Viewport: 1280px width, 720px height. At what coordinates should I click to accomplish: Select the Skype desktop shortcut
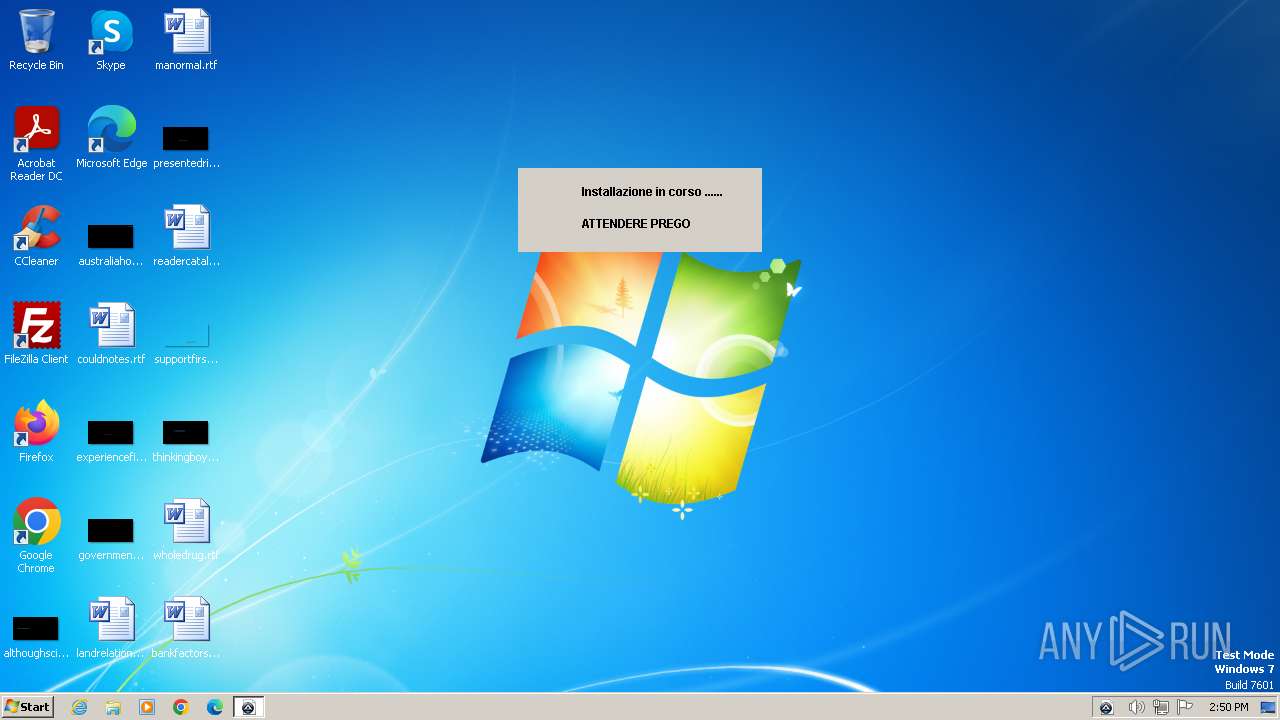pos(111,40)
